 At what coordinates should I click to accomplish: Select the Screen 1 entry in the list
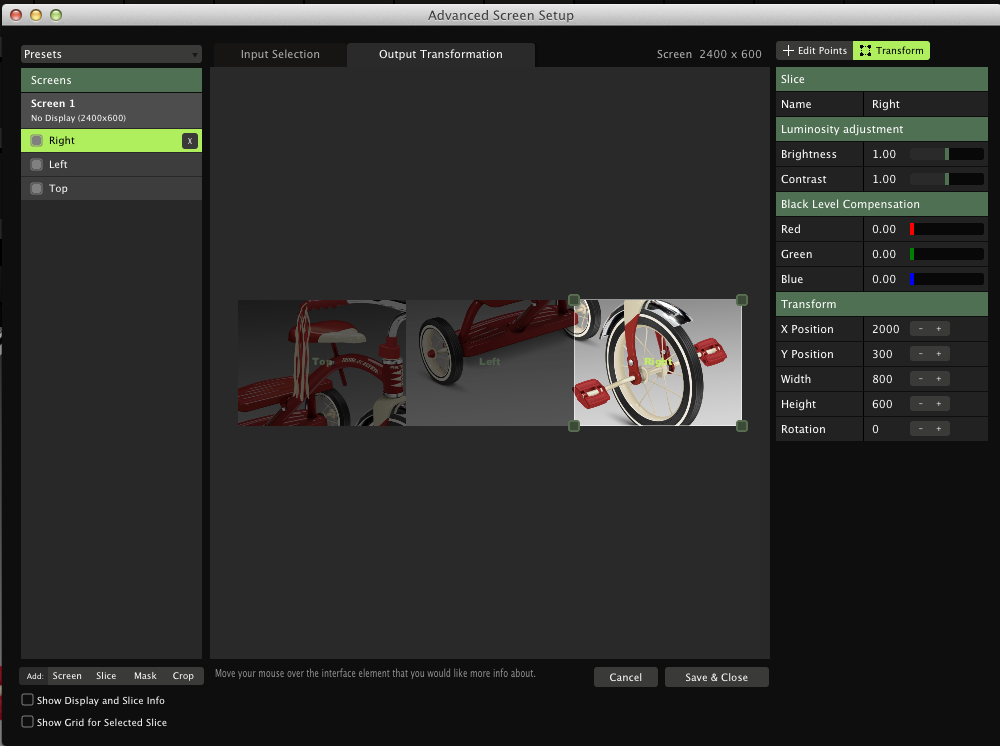click(111, 109)
